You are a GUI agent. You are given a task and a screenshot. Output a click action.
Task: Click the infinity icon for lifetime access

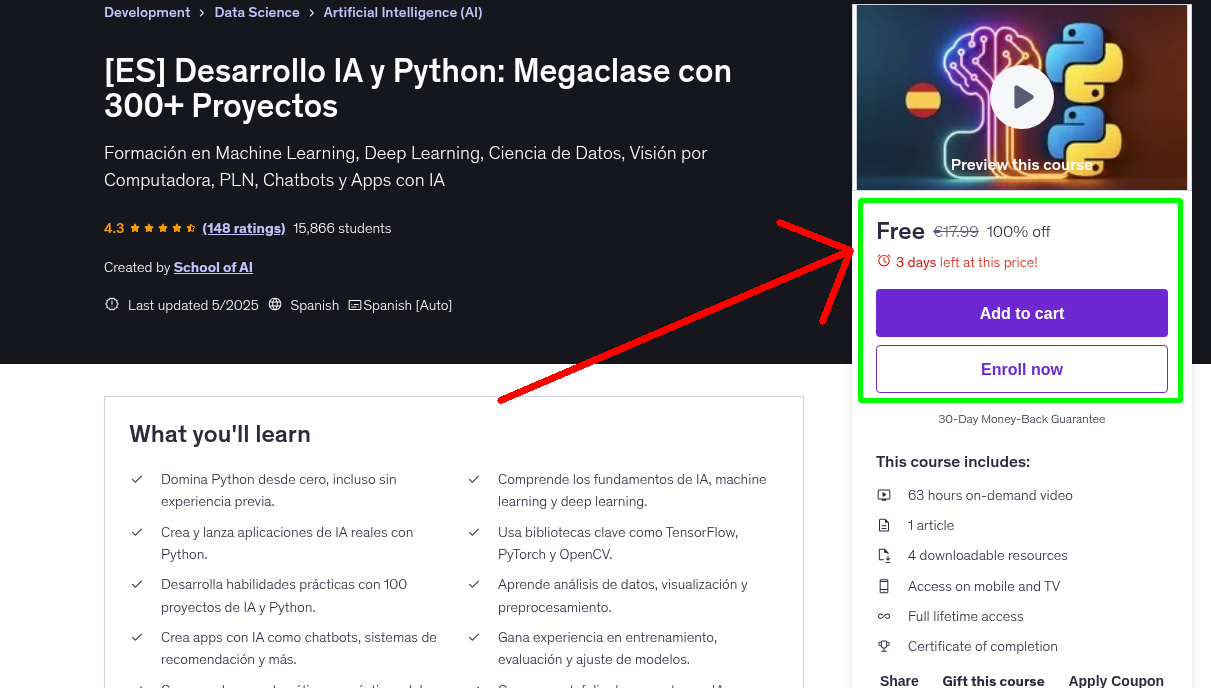point(884,616)
